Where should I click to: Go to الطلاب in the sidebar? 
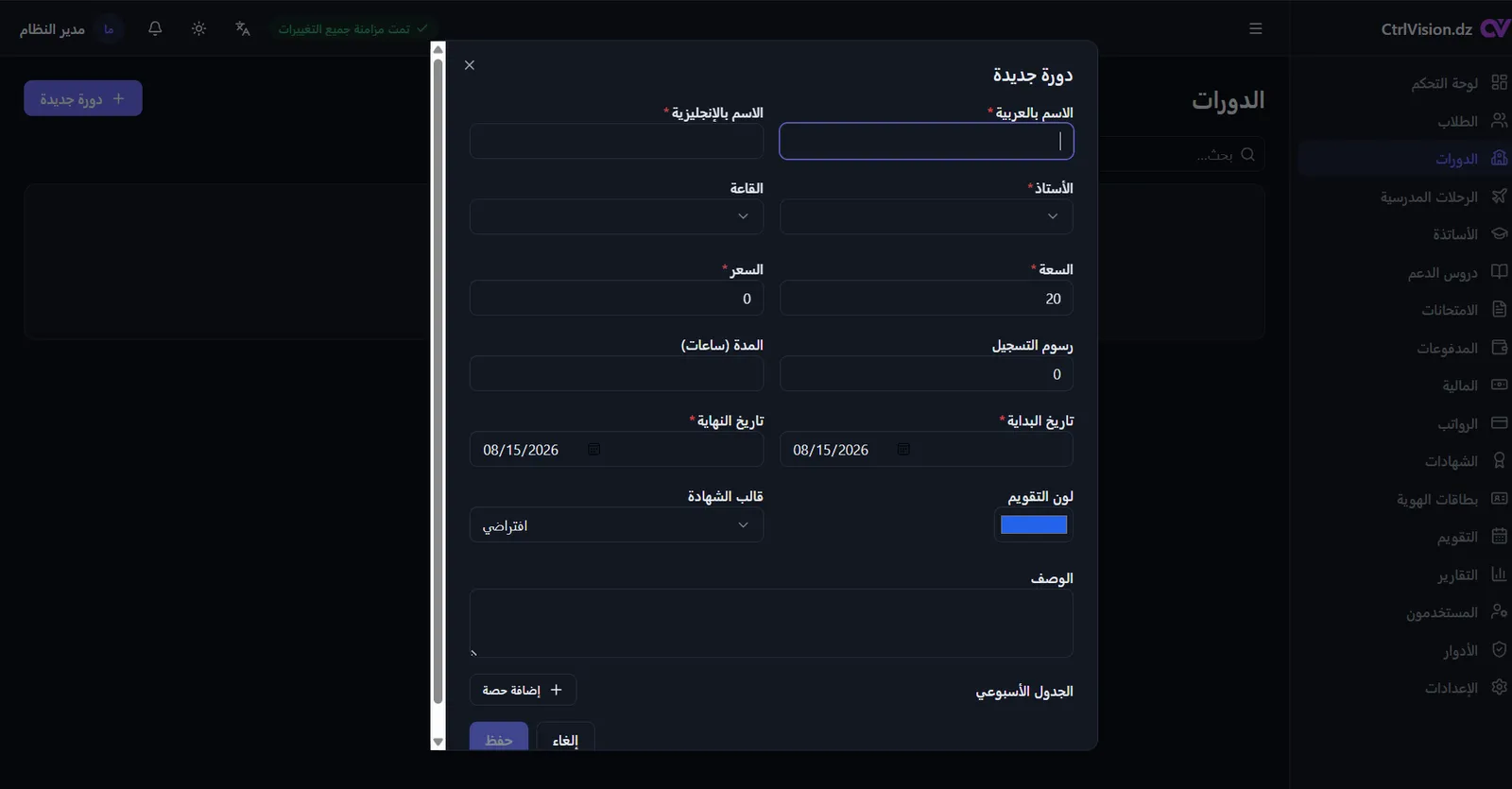pos(1403,121)
